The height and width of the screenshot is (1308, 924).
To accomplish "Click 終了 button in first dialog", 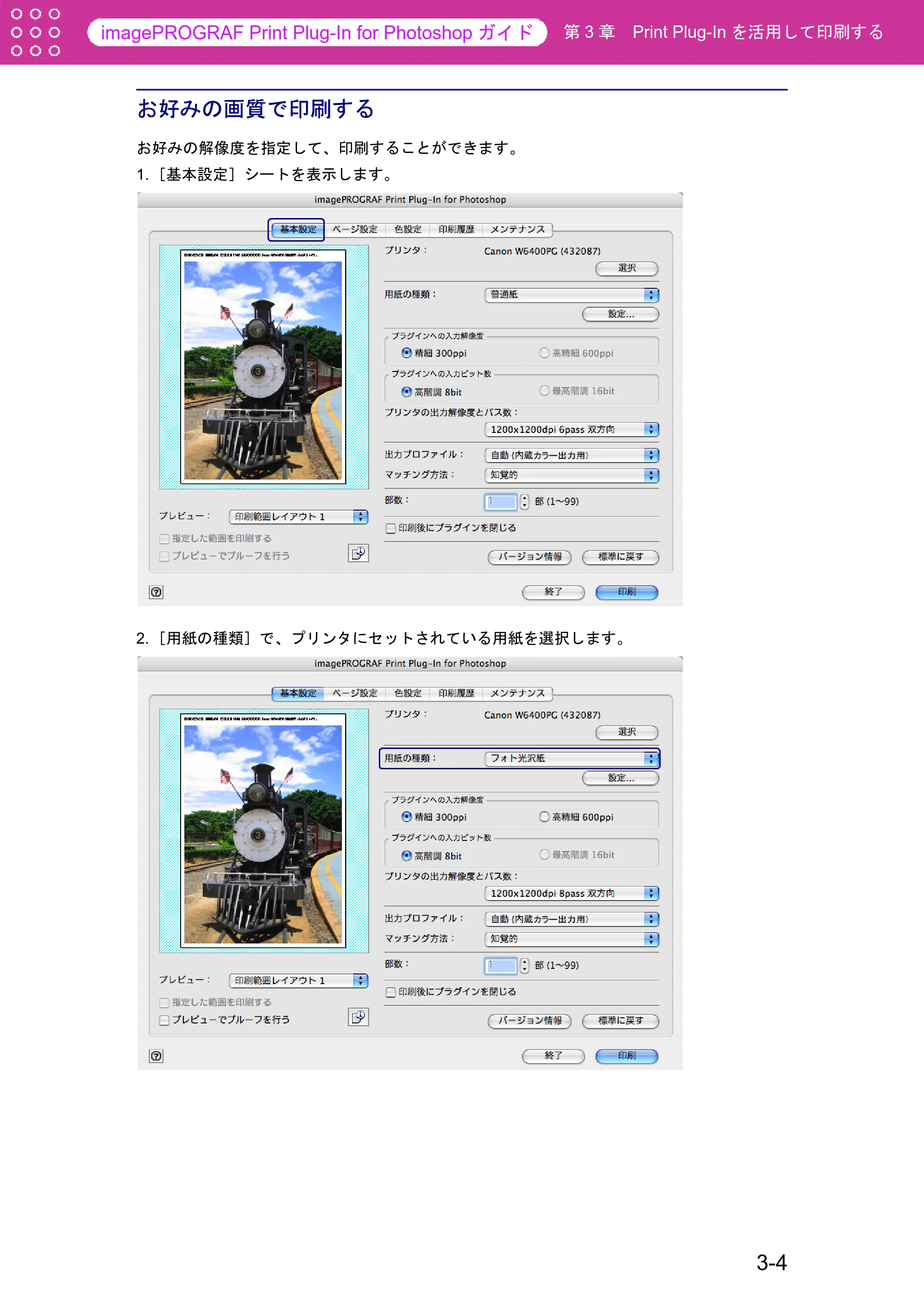I will (x=553, y=592).
